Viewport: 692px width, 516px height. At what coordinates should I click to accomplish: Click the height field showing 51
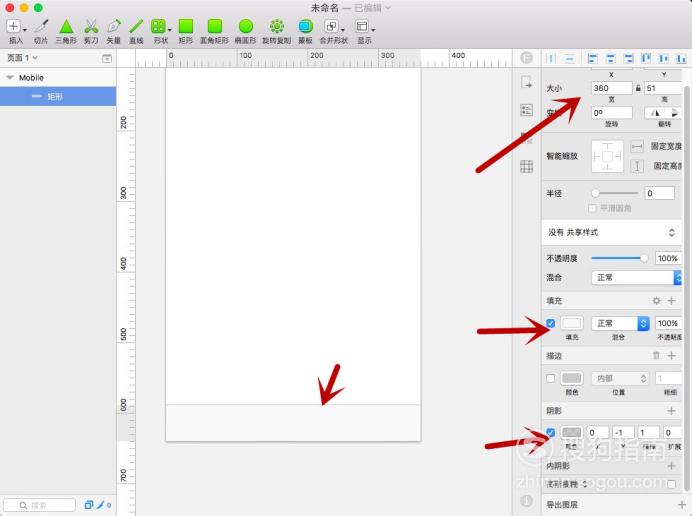tap(663, 88)
